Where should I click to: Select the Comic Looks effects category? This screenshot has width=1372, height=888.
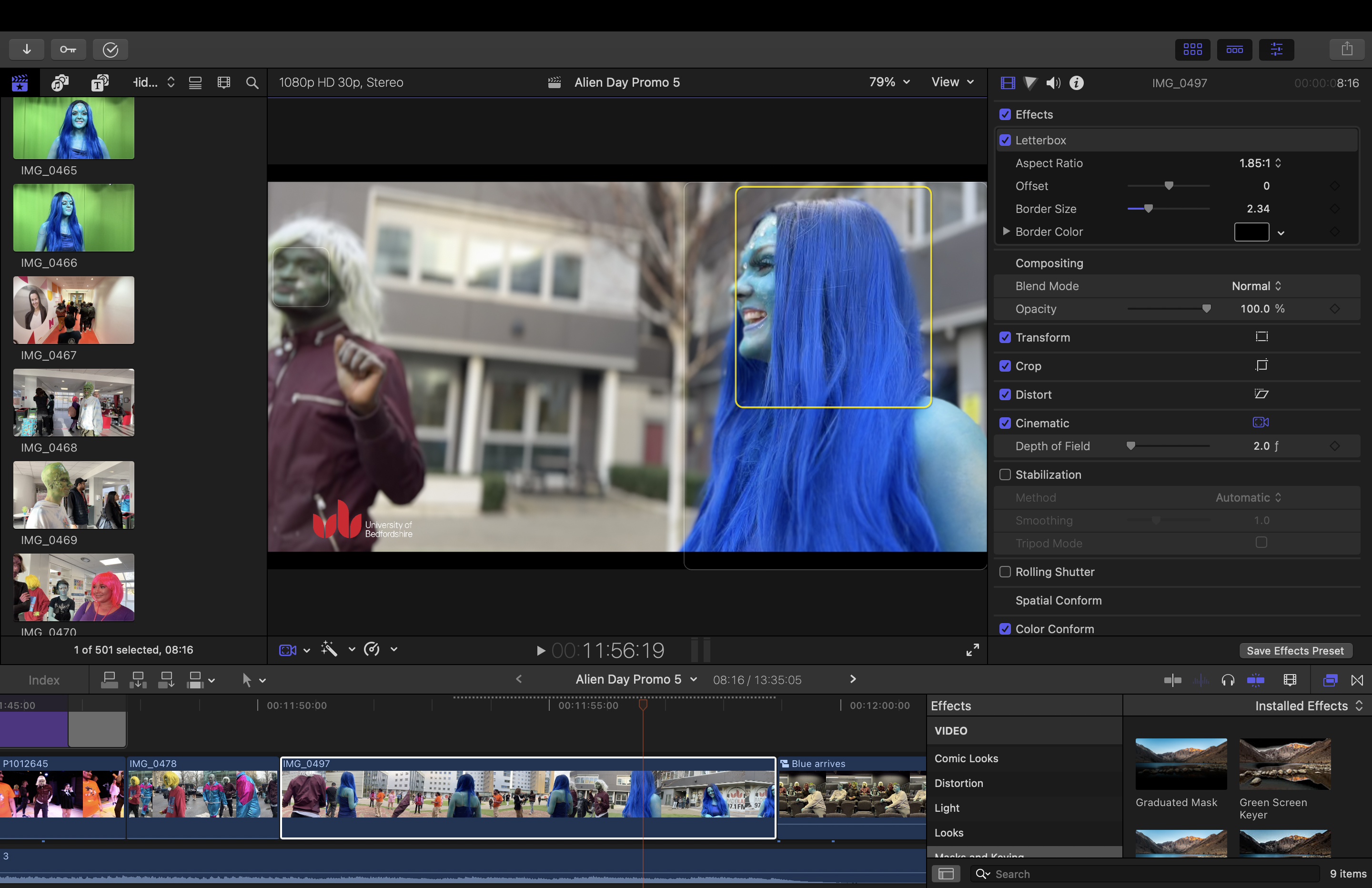pyautogui.click(x=965, y=757)
